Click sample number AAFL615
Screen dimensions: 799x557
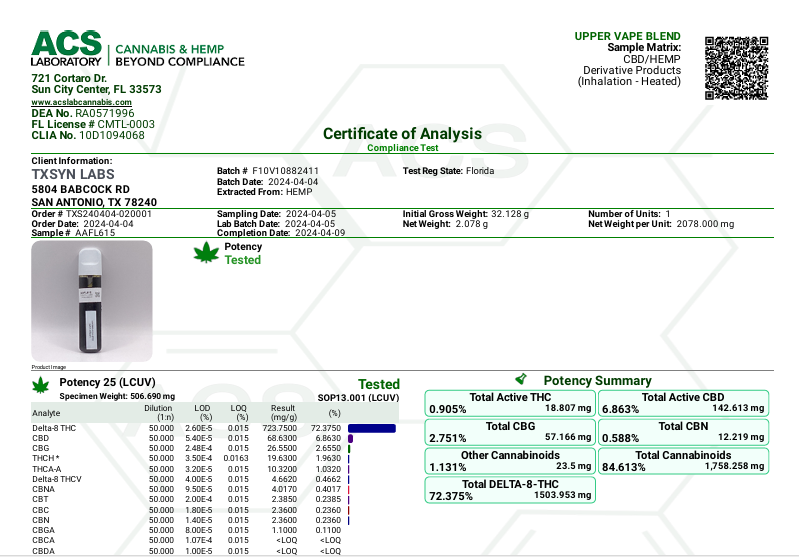tap(95, 233)
